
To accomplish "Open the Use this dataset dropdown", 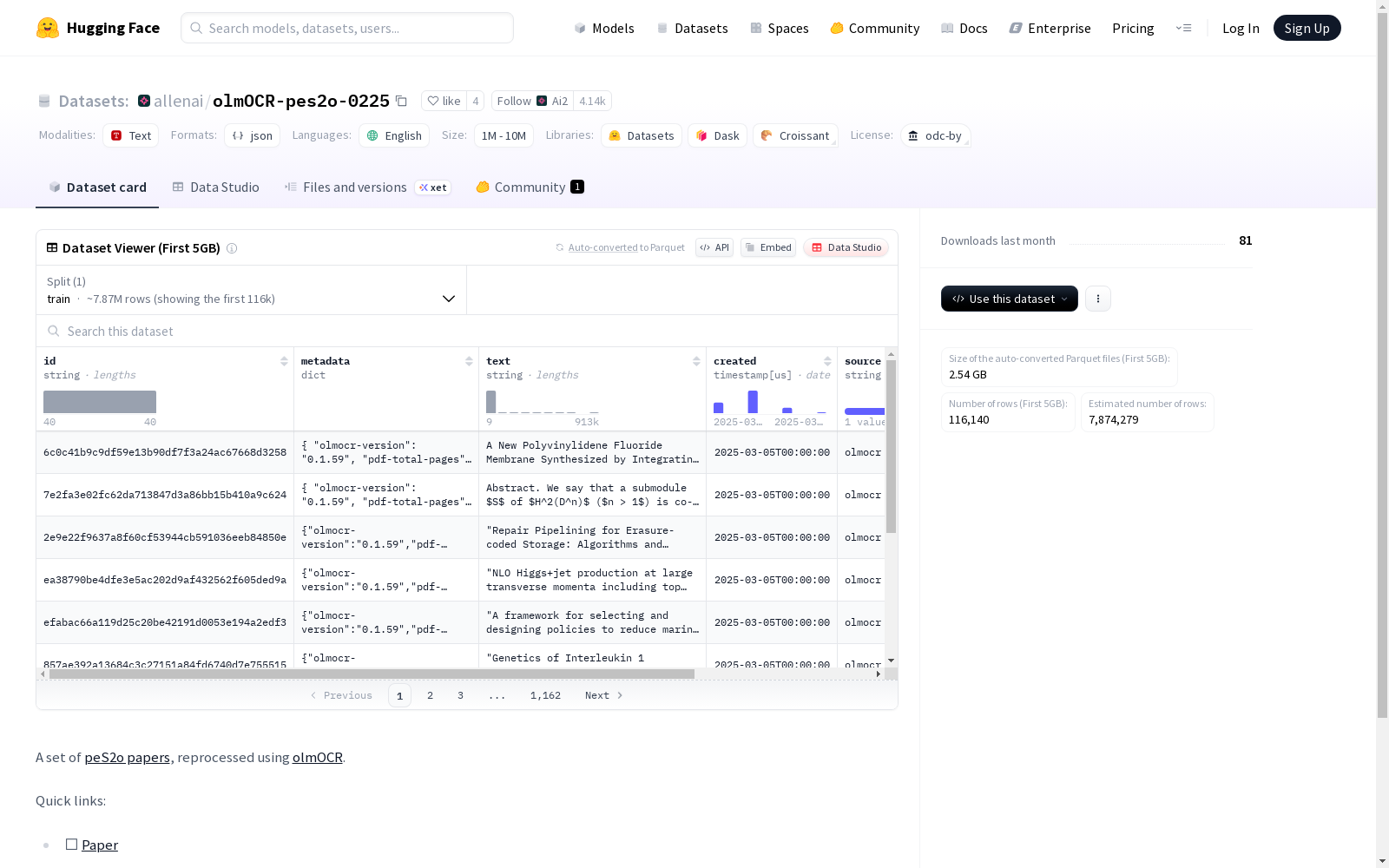I will point(1010,299).
